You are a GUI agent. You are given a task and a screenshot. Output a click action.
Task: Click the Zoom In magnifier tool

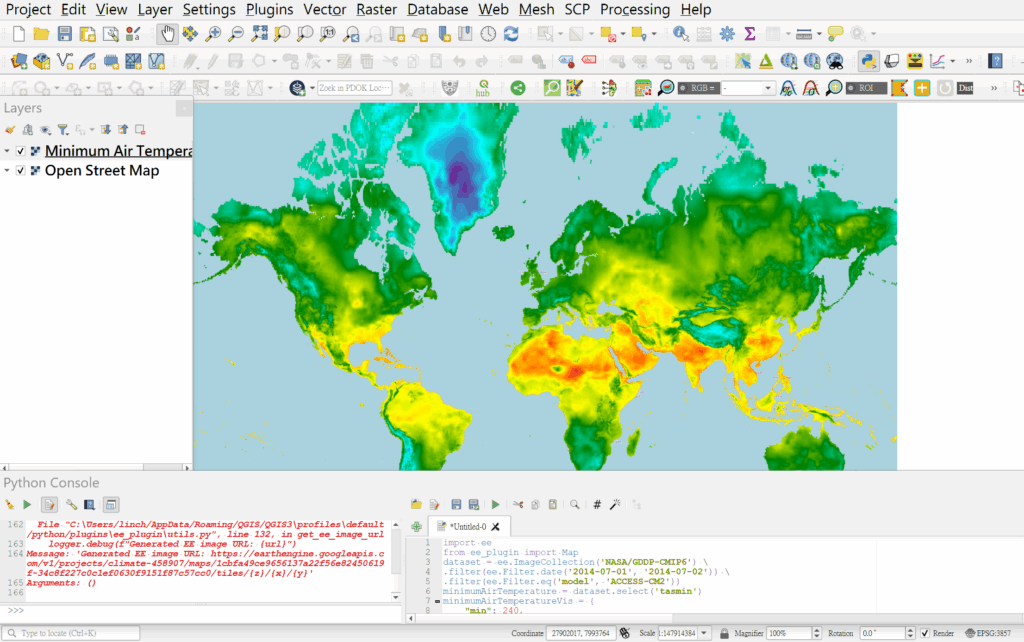213,34
